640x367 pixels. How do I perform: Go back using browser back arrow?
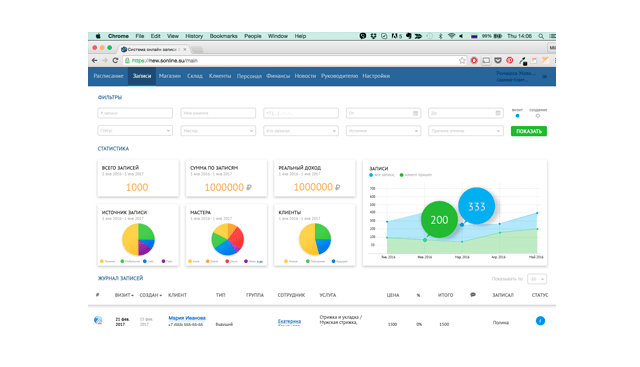pos(94,60)
